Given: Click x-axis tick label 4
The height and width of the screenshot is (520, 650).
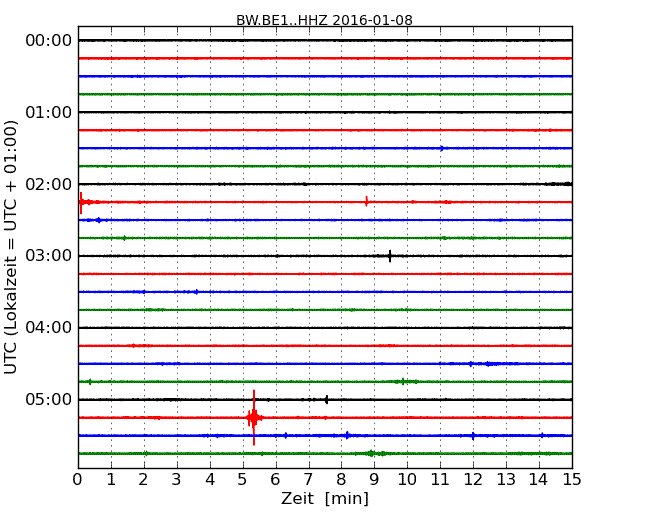Looking at the screenshot, I should click(x=210, y=480).
